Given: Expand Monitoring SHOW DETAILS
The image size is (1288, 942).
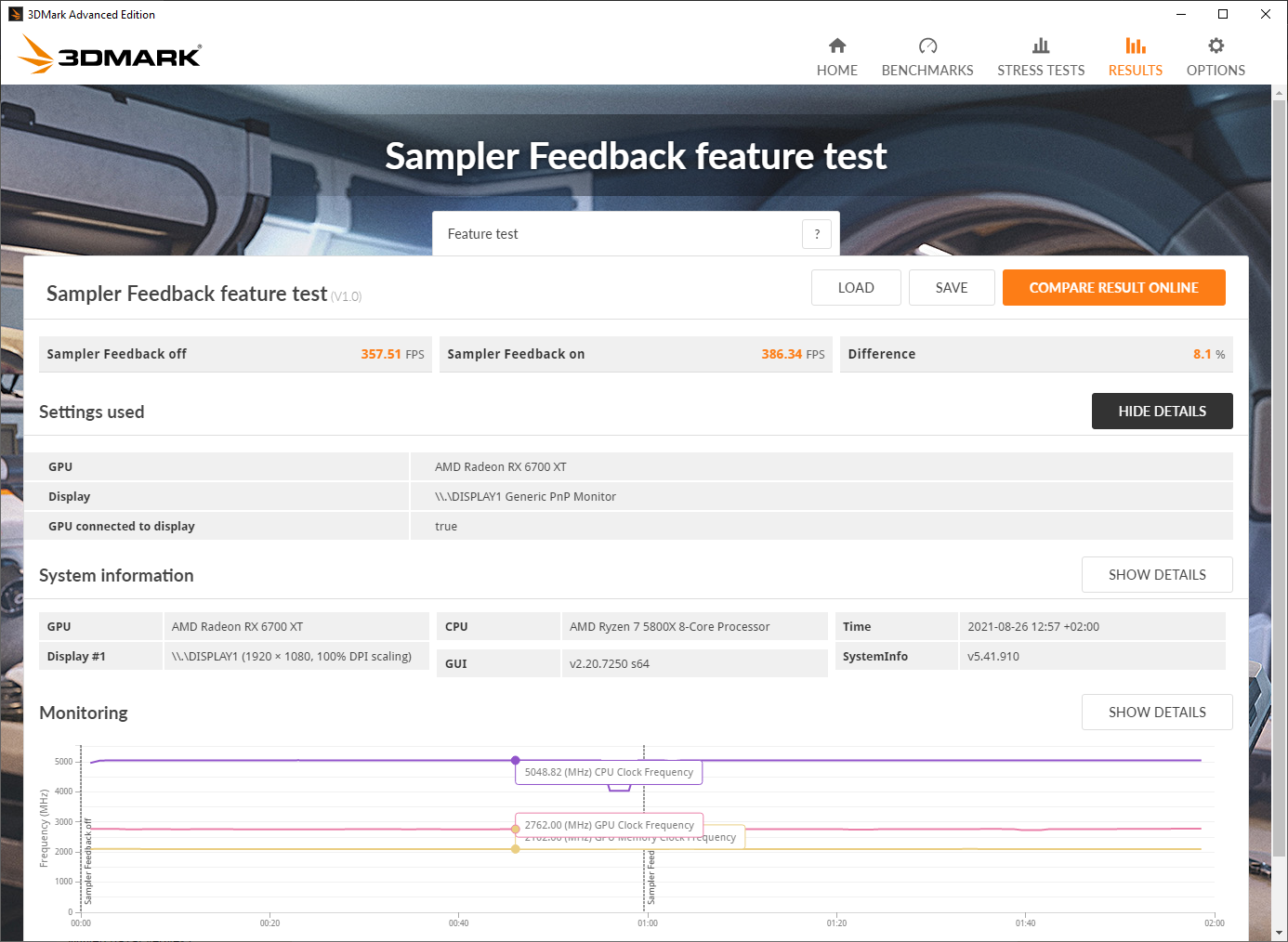Looking at the screenshot, I should pyautogui.click(x=1157, y=713).
